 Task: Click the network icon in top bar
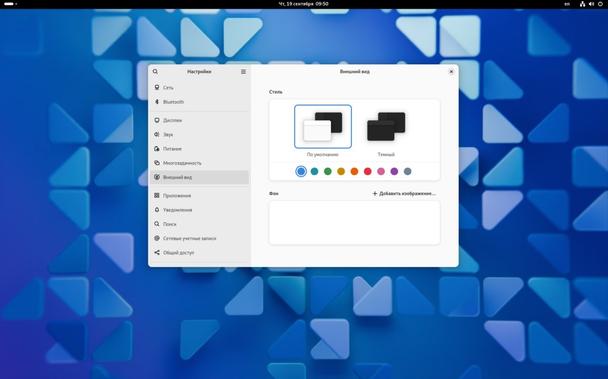point(582,4)
